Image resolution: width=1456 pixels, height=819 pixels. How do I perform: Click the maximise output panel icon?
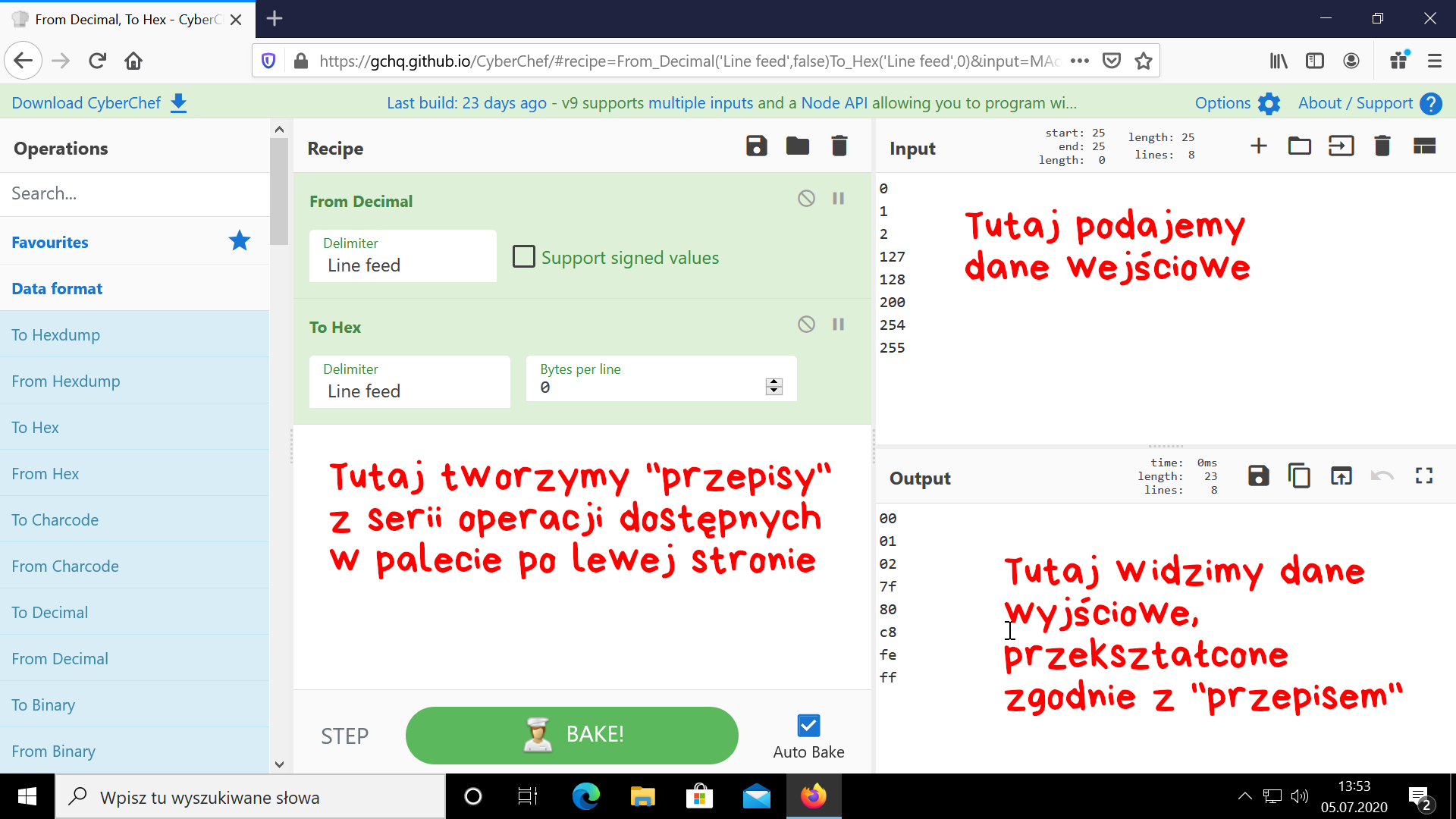click(1425, 475)
